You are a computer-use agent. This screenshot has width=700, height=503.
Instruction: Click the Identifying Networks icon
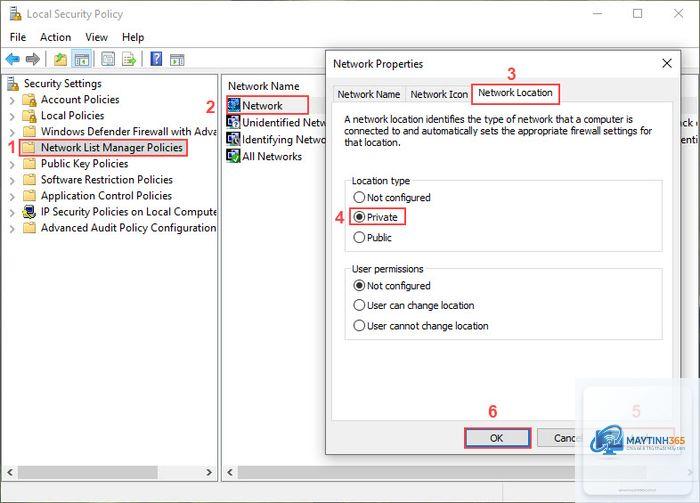[233, 139]
